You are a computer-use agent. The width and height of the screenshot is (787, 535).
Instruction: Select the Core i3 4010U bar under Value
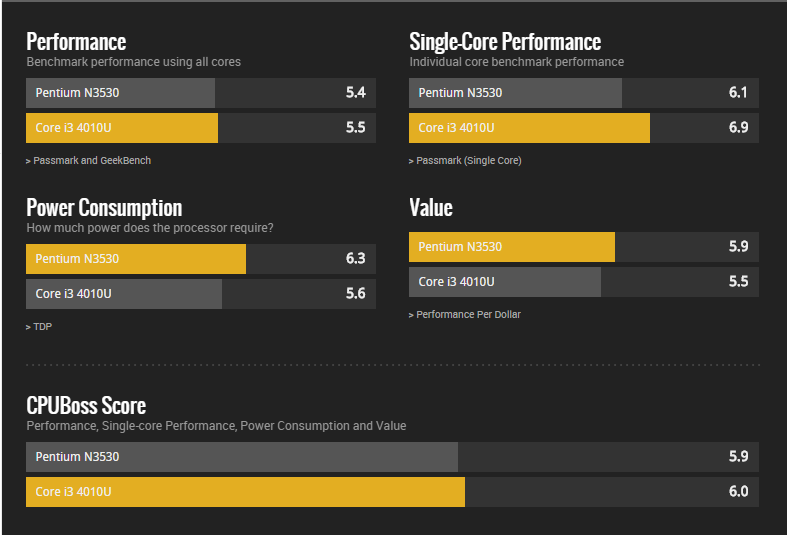pyautogui.click(x=583, y=282)
